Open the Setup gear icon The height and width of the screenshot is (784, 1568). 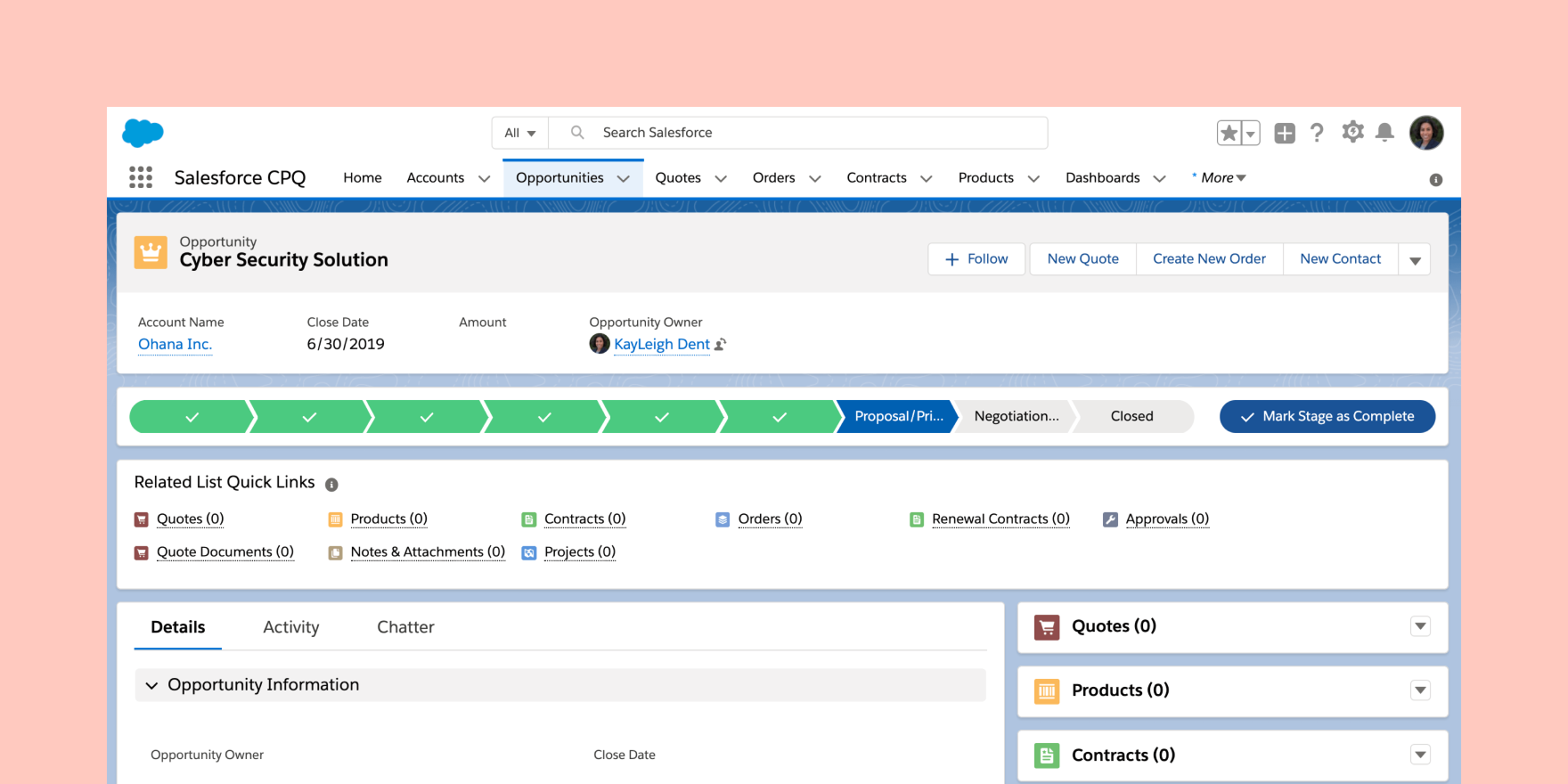tap(1352, 132)
